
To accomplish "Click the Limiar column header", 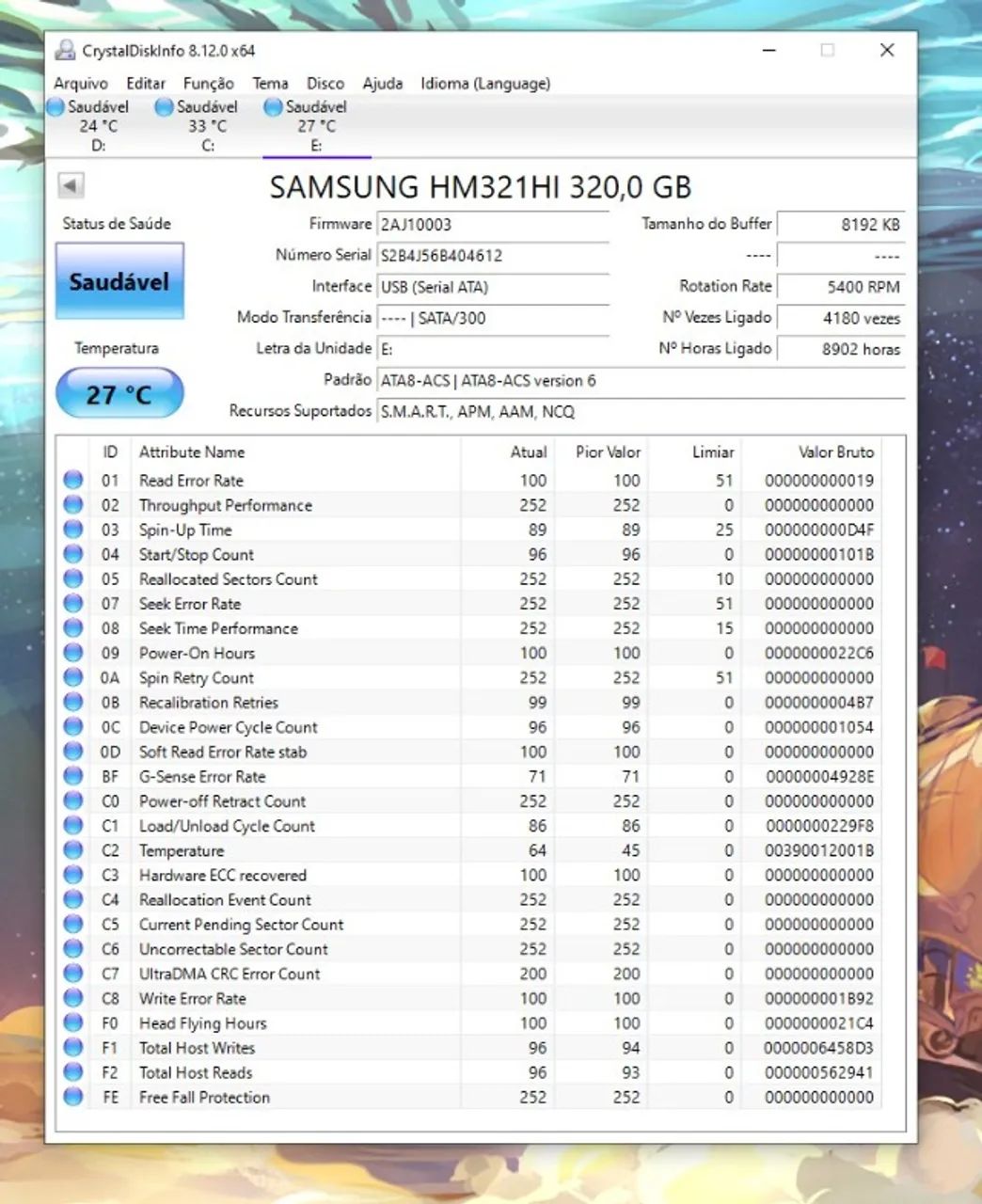I will (694, 452).
